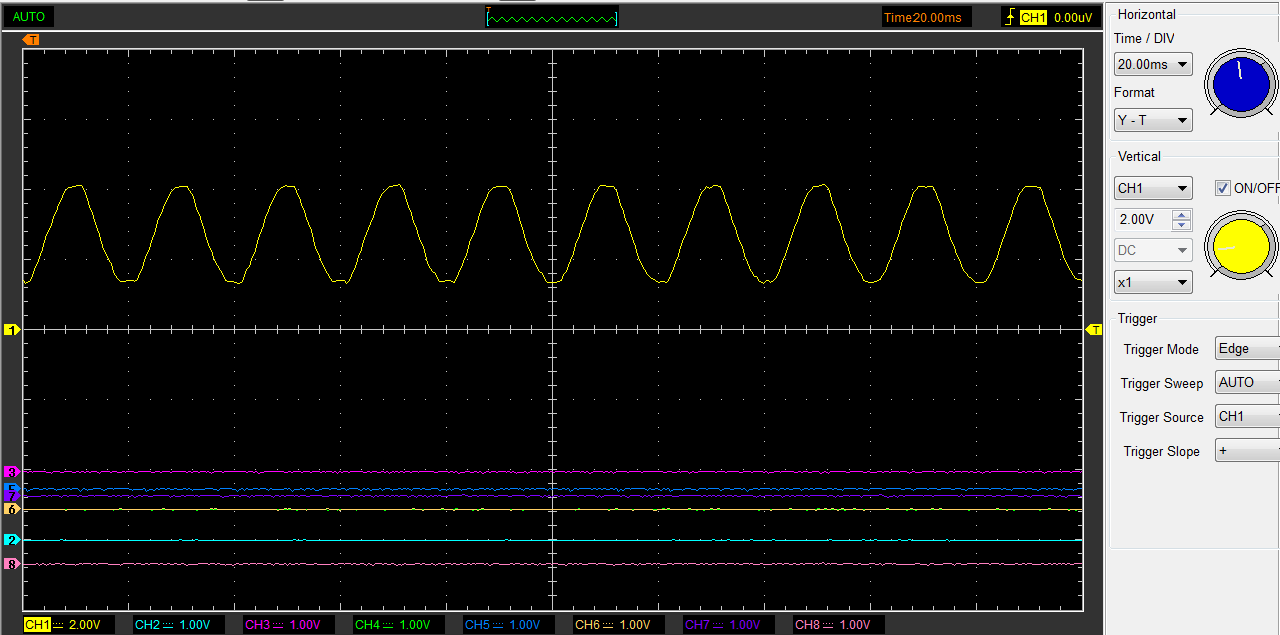Screen dimensions: 1280x635
Task: Open the Trigger Sweep AUTO dropdown
Action: [x=1246, y=383]
